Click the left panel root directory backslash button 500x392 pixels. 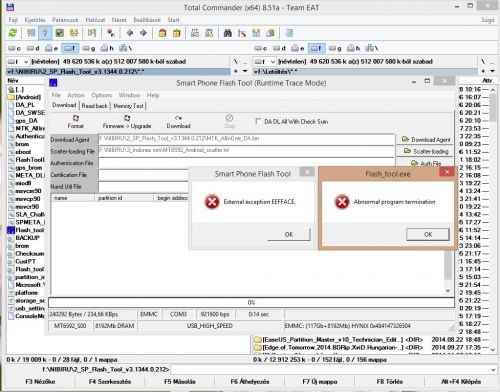coord(235,62)
